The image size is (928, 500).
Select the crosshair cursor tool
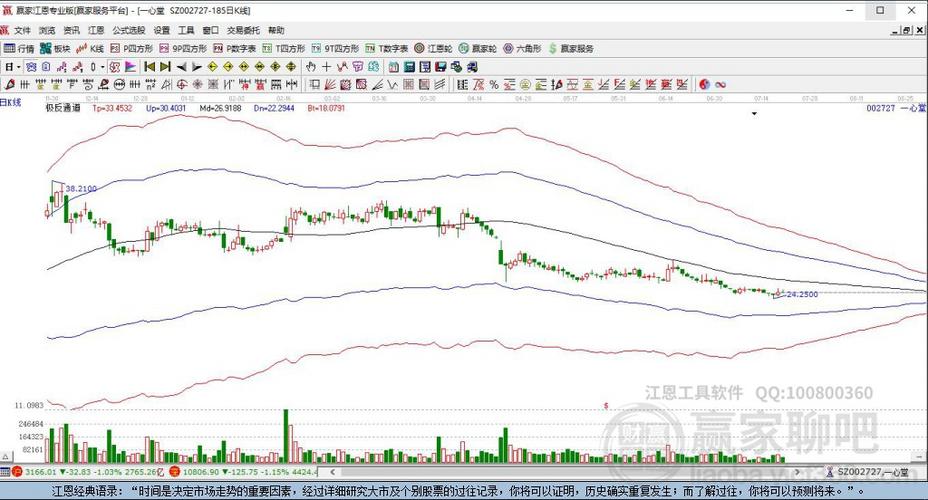click(326, 67)
